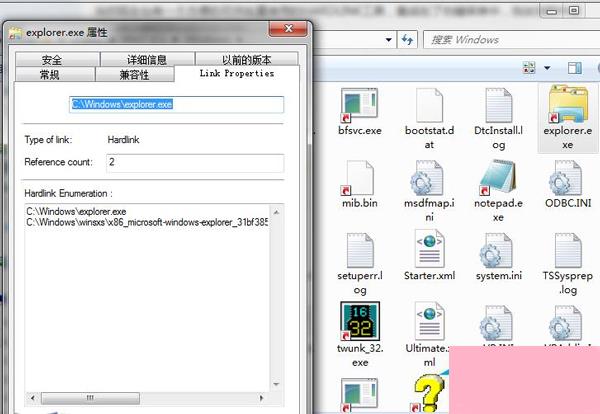Select the mib.bin file icon
The width and height of the screenshot is (600, 414).
(359, 178)
